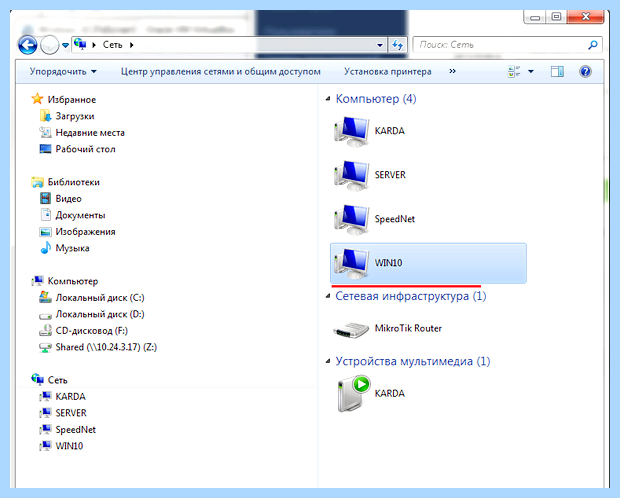Screen dimensions: 620x498
Task: Open the Видео library
Action: [68, 199]
